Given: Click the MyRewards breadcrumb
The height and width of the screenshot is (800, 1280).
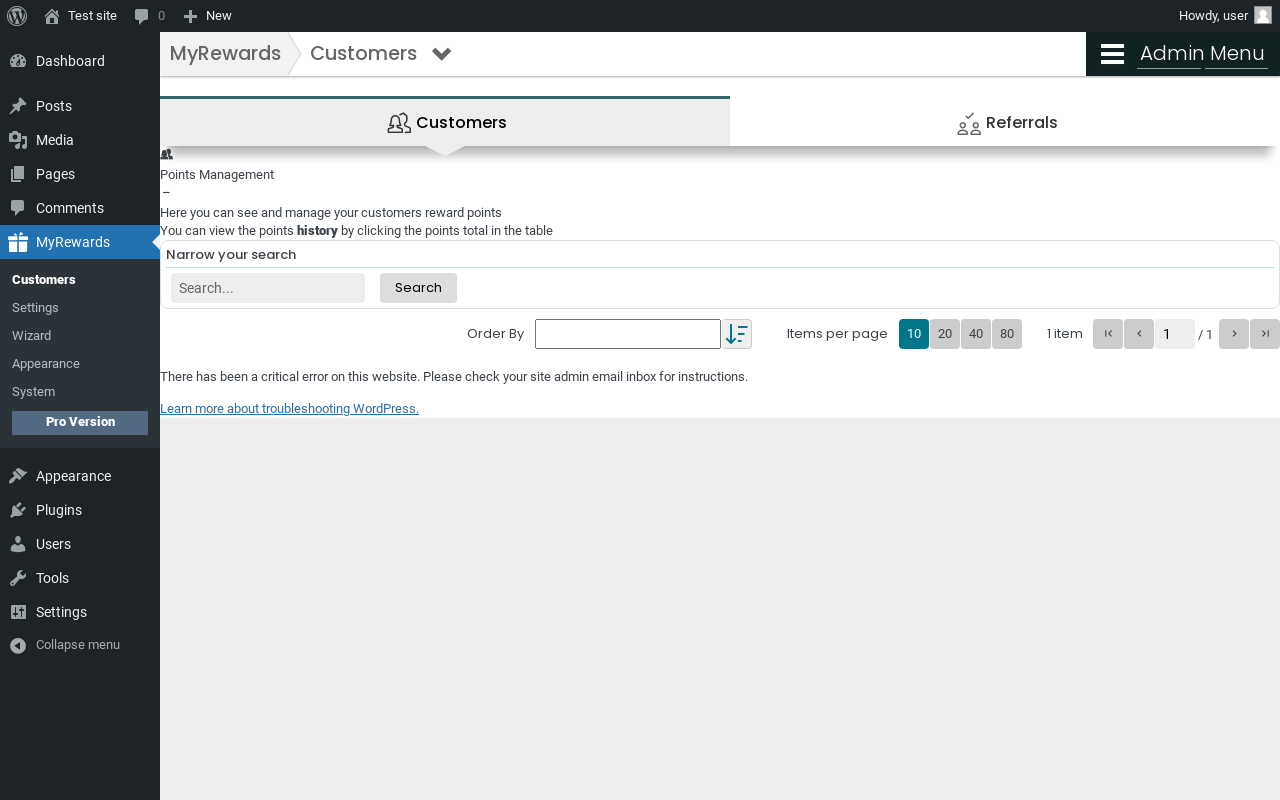Looking at the screenshot, I should coord(225,53).
